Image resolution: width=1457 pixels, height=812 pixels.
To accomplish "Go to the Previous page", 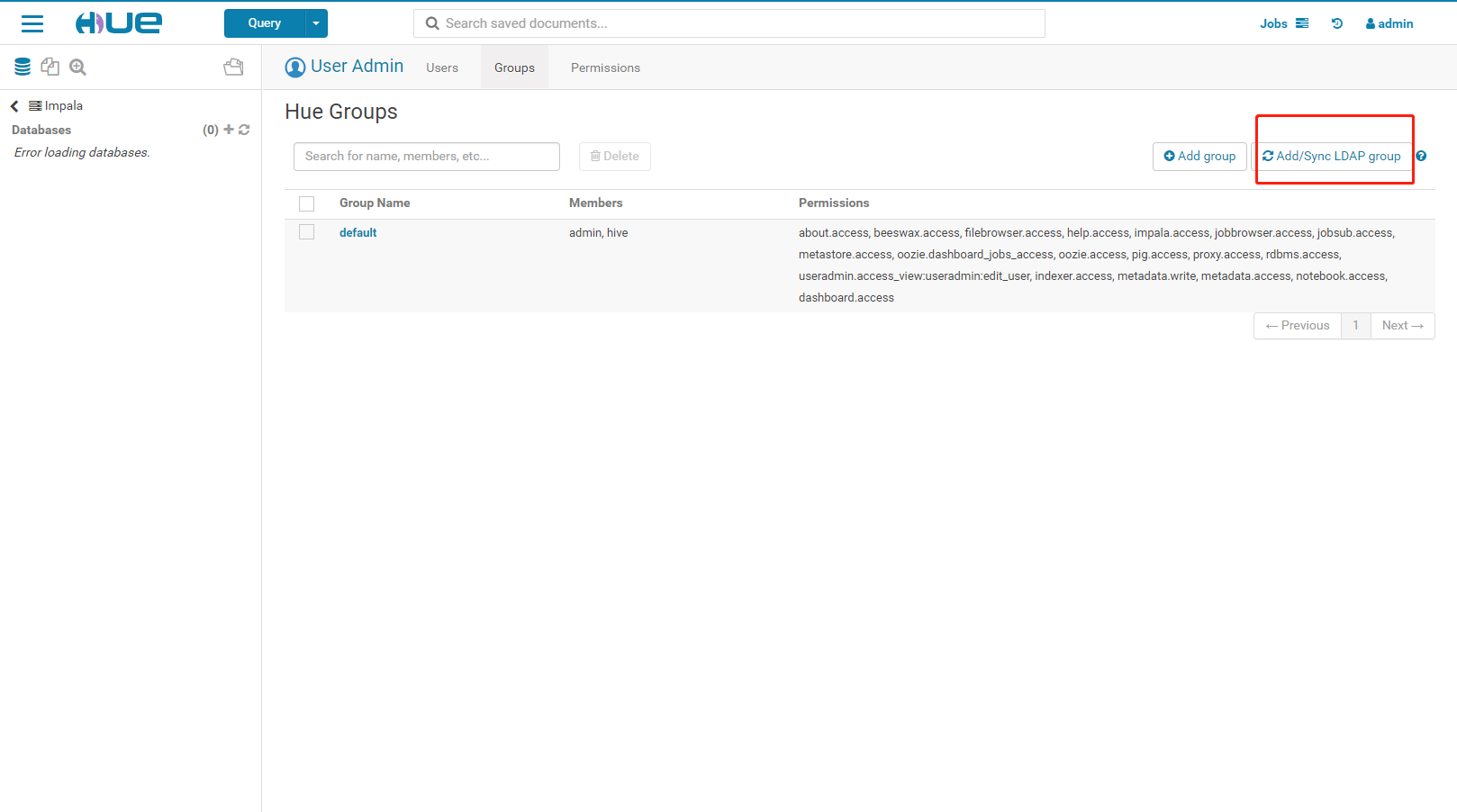I will (x=1298, y=326).
